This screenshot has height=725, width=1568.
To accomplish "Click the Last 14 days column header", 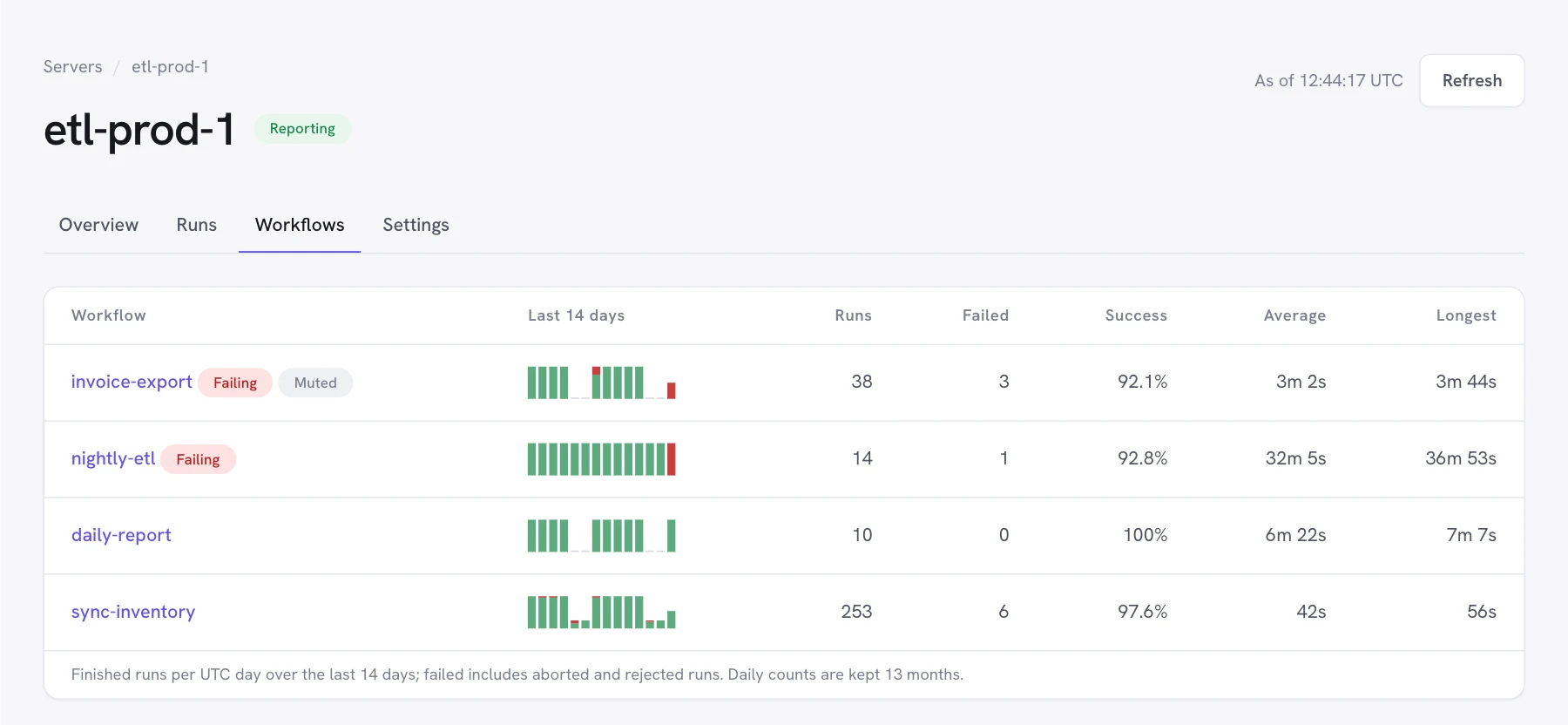I will click(576, 315).
